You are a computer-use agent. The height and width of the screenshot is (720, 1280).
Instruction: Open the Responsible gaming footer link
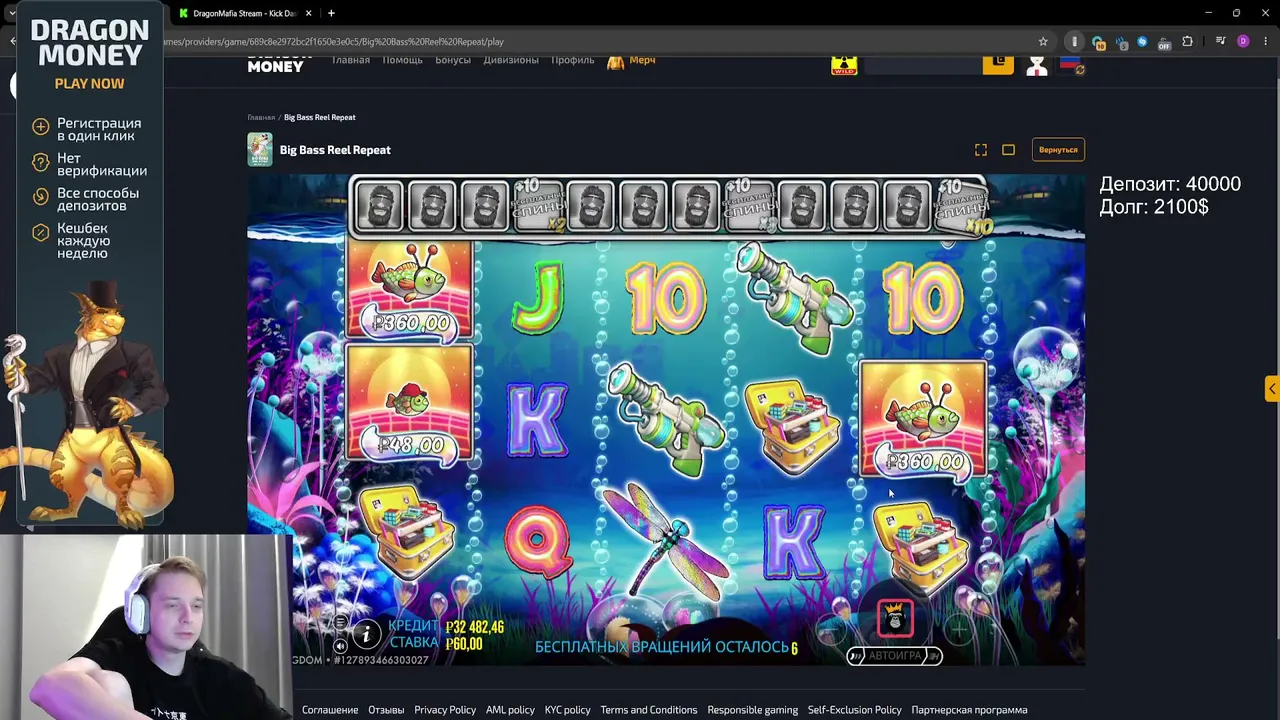(753, 710)
